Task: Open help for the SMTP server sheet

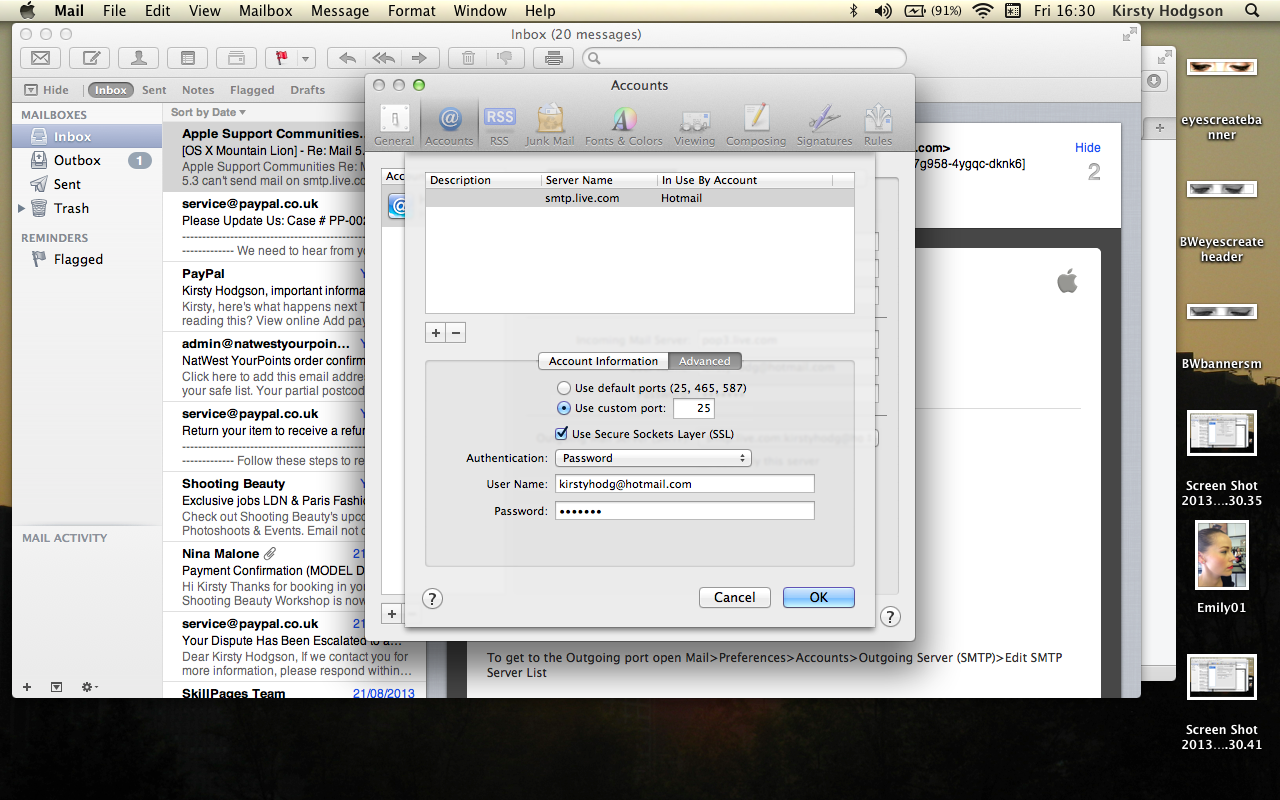Action: coord(432,599)
